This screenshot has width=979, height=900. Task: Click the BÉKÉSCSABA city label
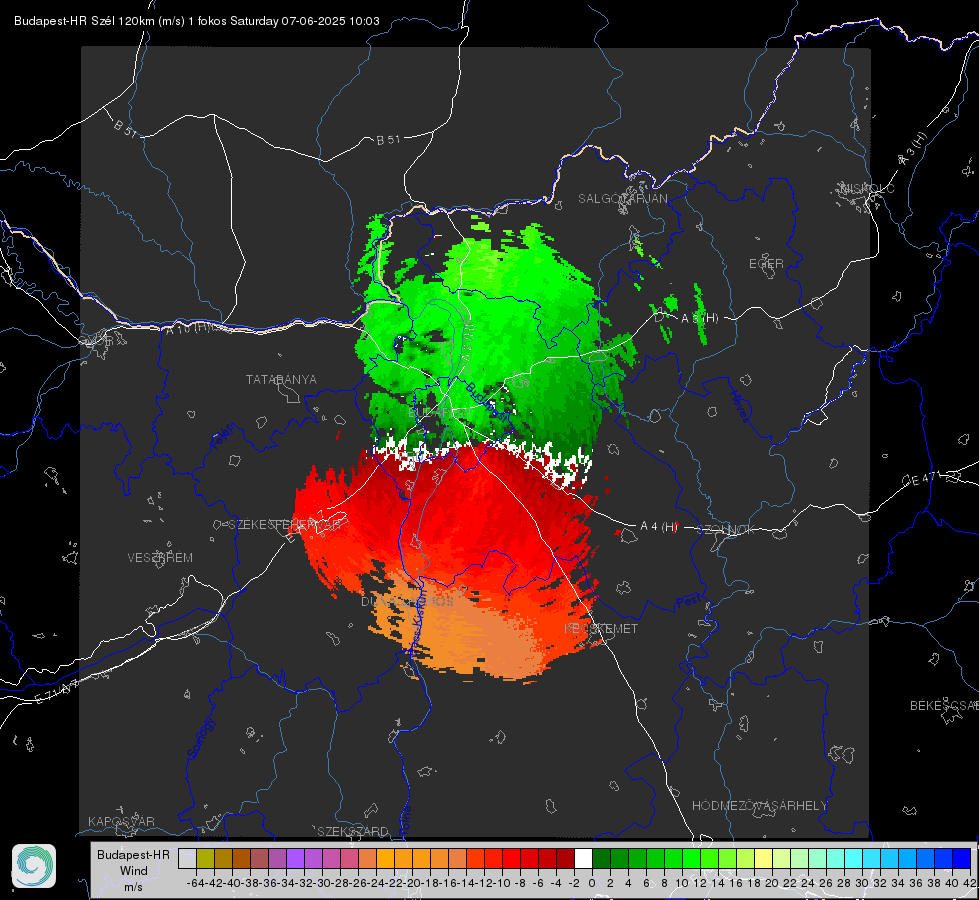(x=944, y=705)
